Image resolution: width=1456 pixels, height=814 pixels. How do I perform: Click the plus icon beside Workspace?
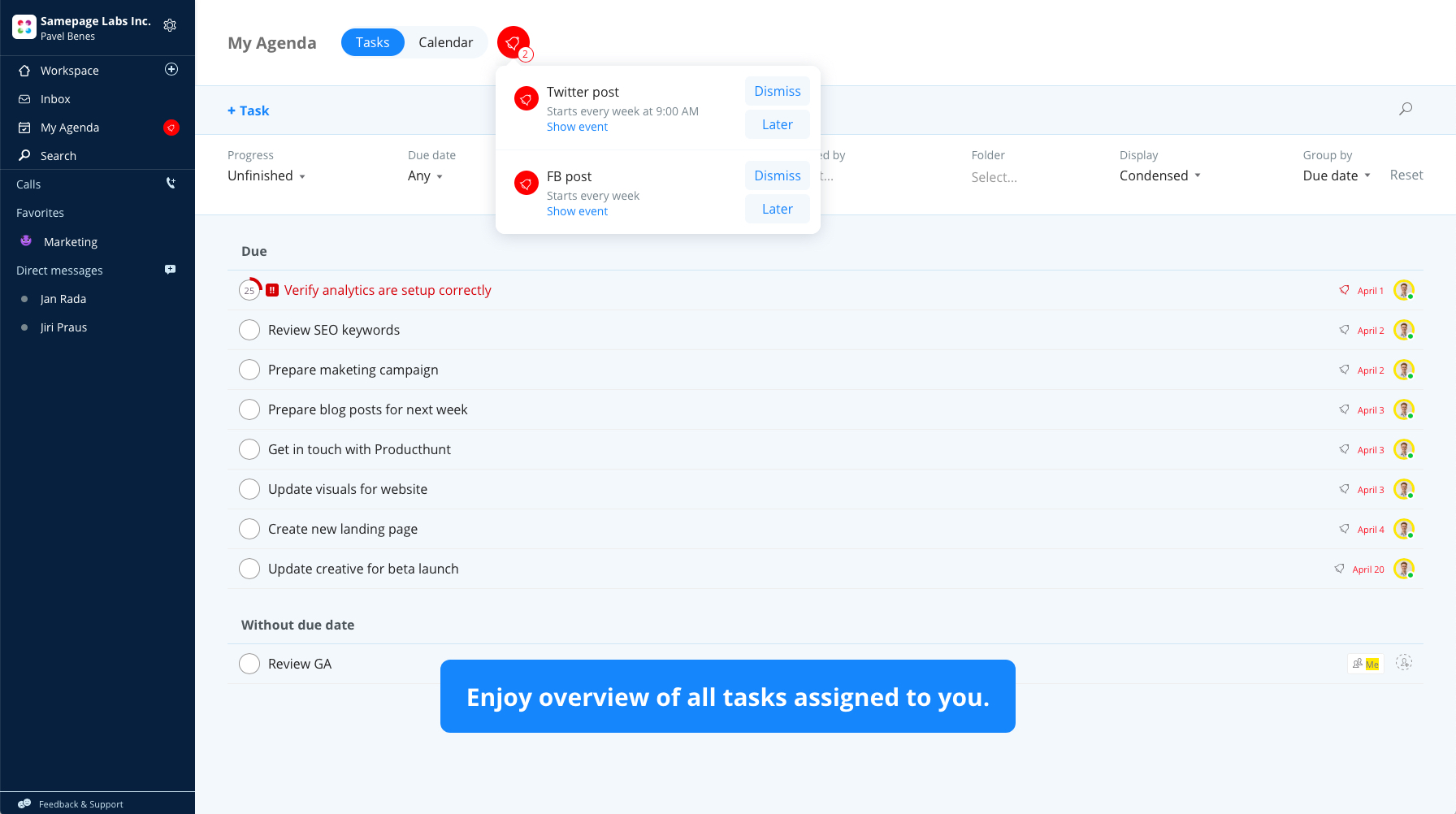pyautogui.click(x=171, y=69)
